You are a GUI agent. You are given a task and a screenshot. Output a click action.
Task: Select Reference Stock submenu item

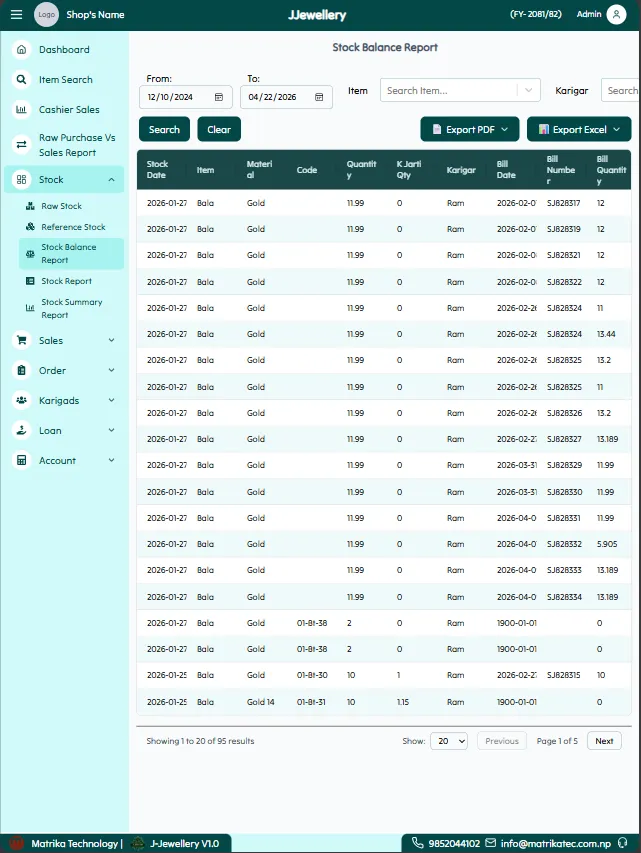point(73,227)
